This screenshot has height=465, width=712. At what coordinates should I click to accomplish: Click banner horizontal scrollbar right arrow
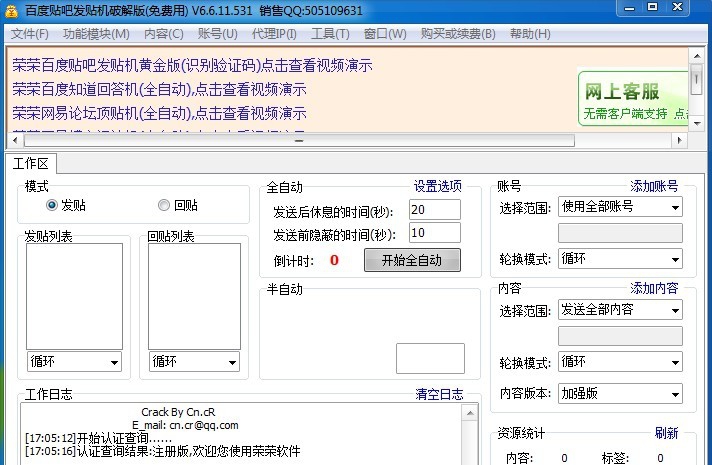pyautogui.click(x=679, y=140)
